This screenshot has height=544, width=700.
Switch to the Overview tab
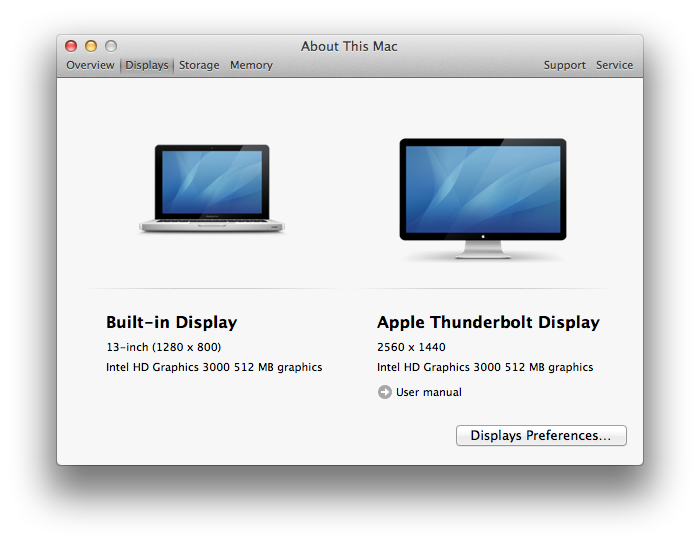90,65
